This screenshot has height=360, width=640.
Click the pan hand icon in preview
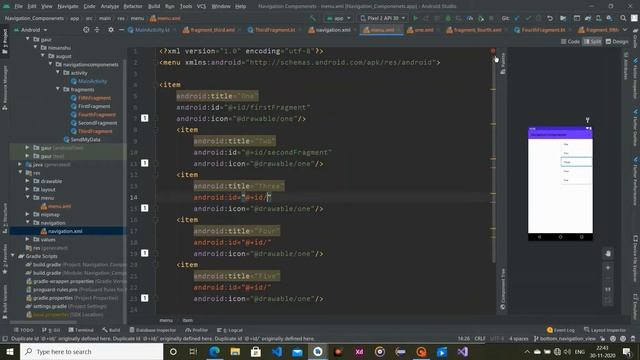[608, 253]
